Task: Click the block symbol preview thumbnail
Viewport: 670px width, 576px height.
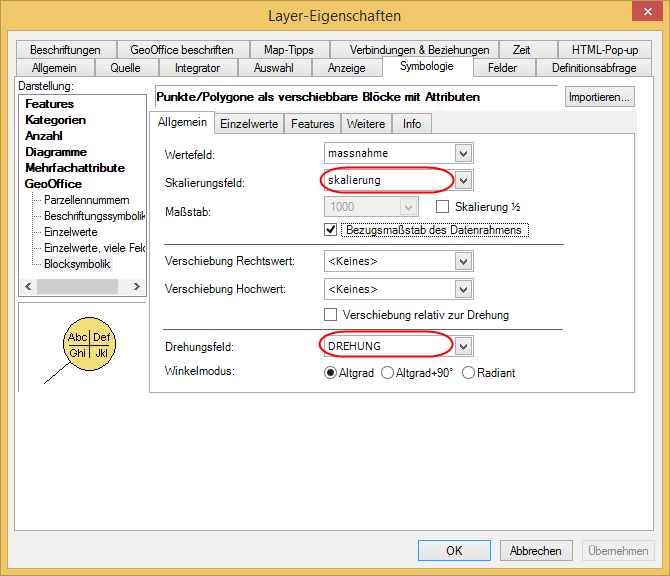Action: (88, 342)
